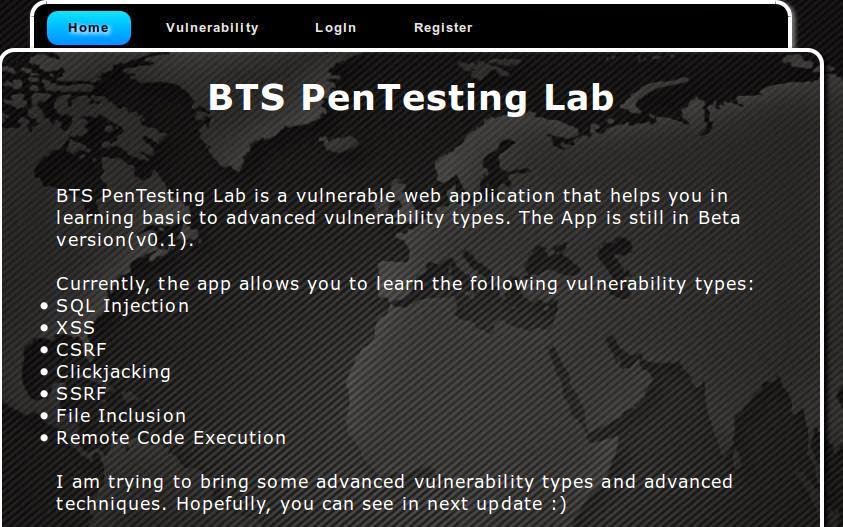Open the Register page
Image resolution: width=843 pixels, height=527 pixels.
(x=443, y=28)
